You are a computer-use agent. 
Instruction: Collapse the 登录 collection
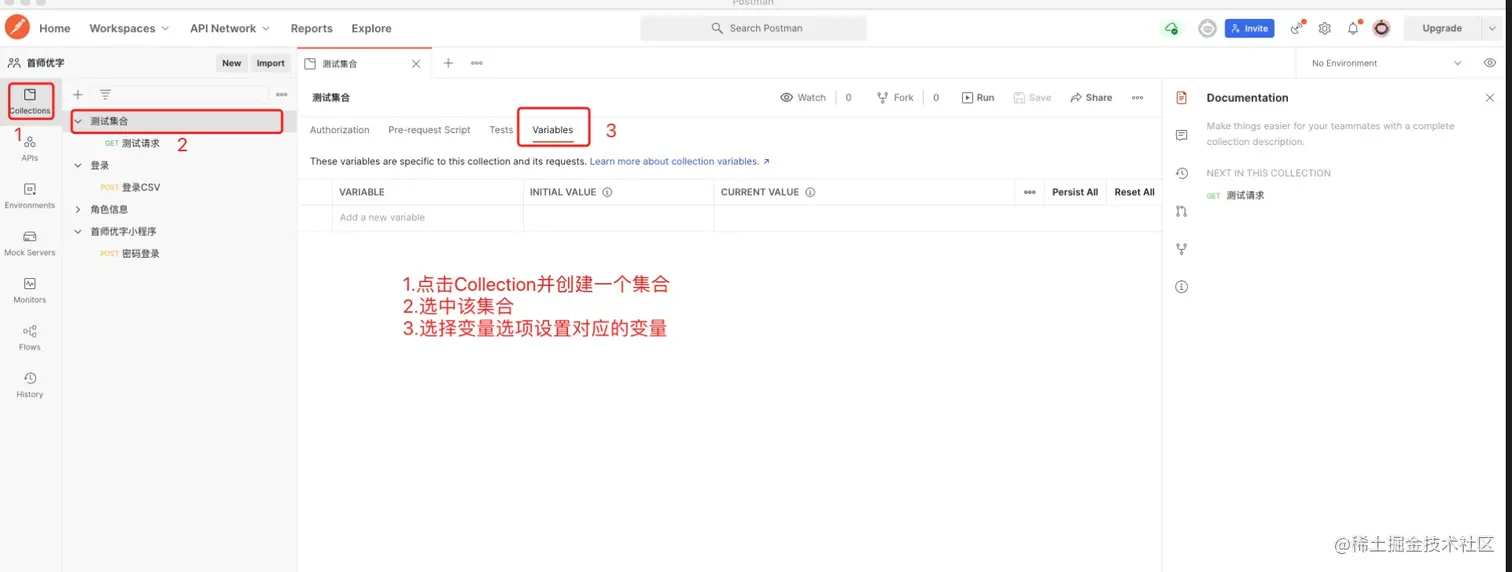(78, 165)
